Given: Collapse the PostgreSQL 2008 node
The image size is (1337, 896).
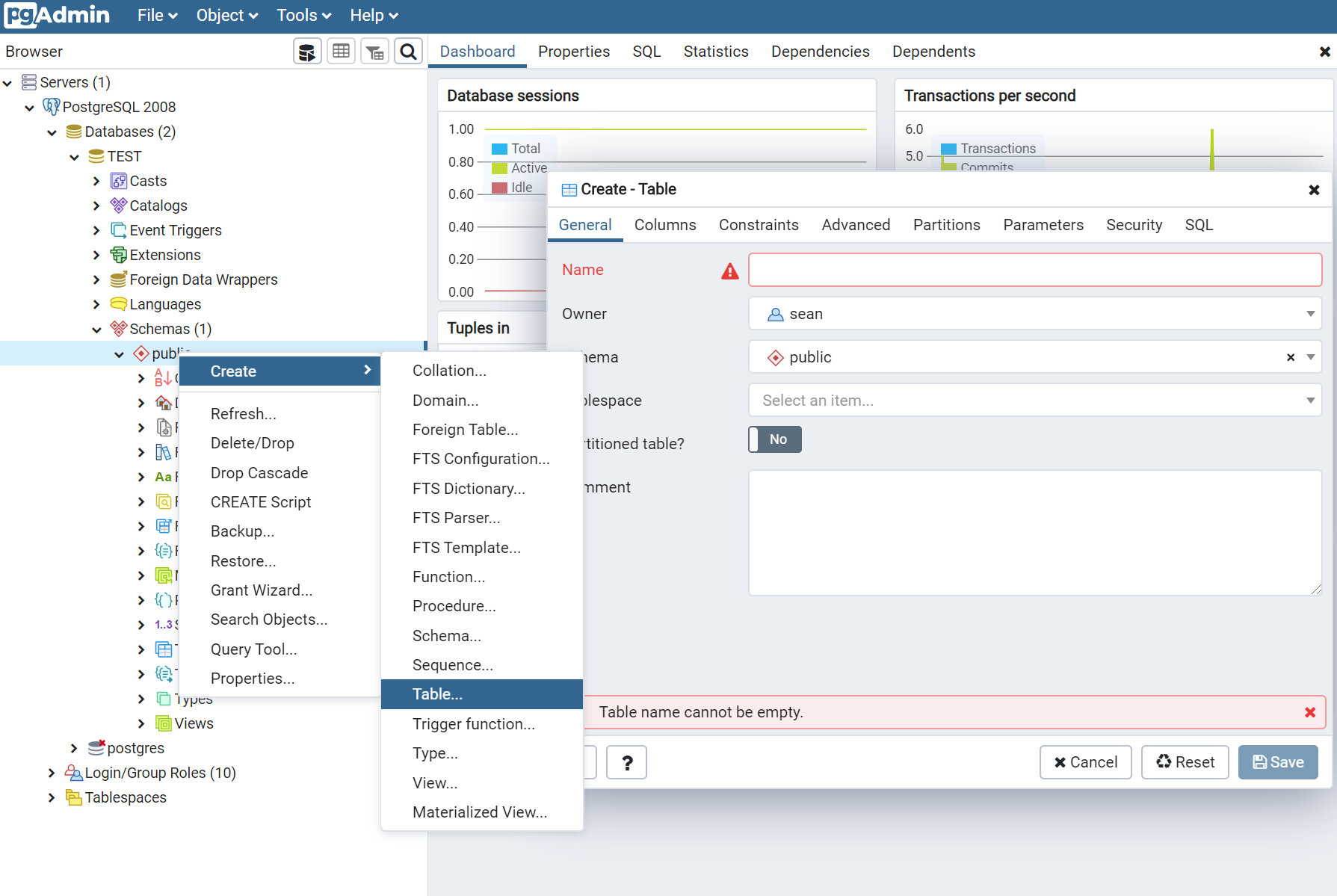Looking at the screenshot, I should tap(30, 108).
